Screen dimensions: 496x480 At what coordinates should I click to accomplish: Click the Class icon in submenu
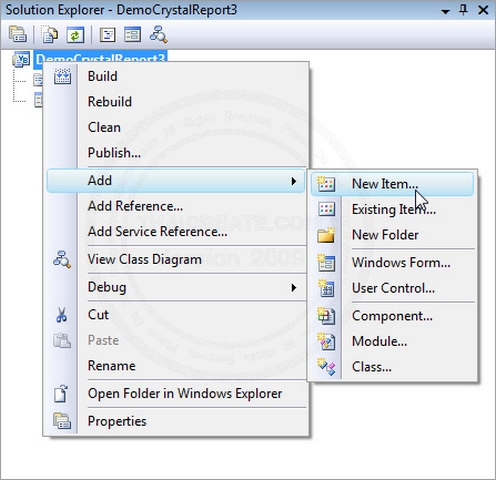326,367
